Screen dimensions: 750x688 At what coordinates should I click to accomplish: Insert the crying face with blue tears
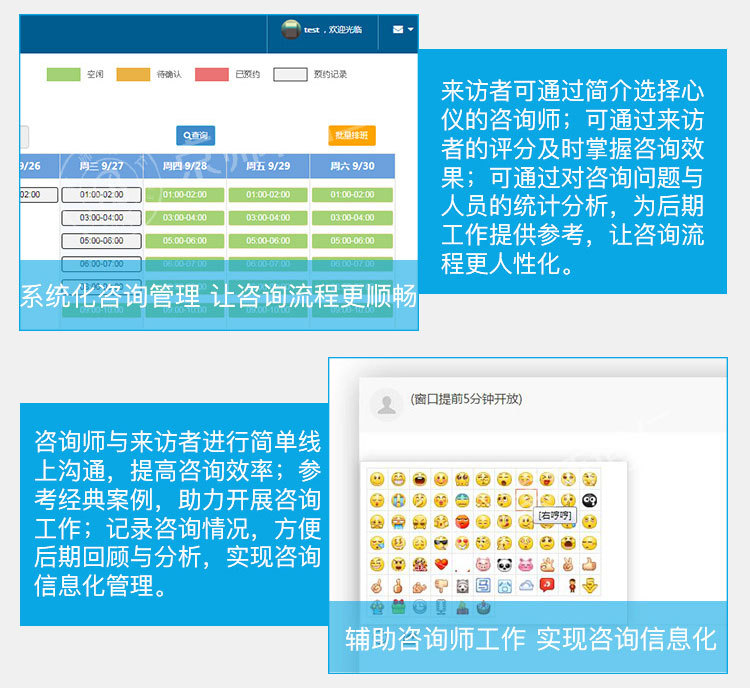(x=398, y=500)
